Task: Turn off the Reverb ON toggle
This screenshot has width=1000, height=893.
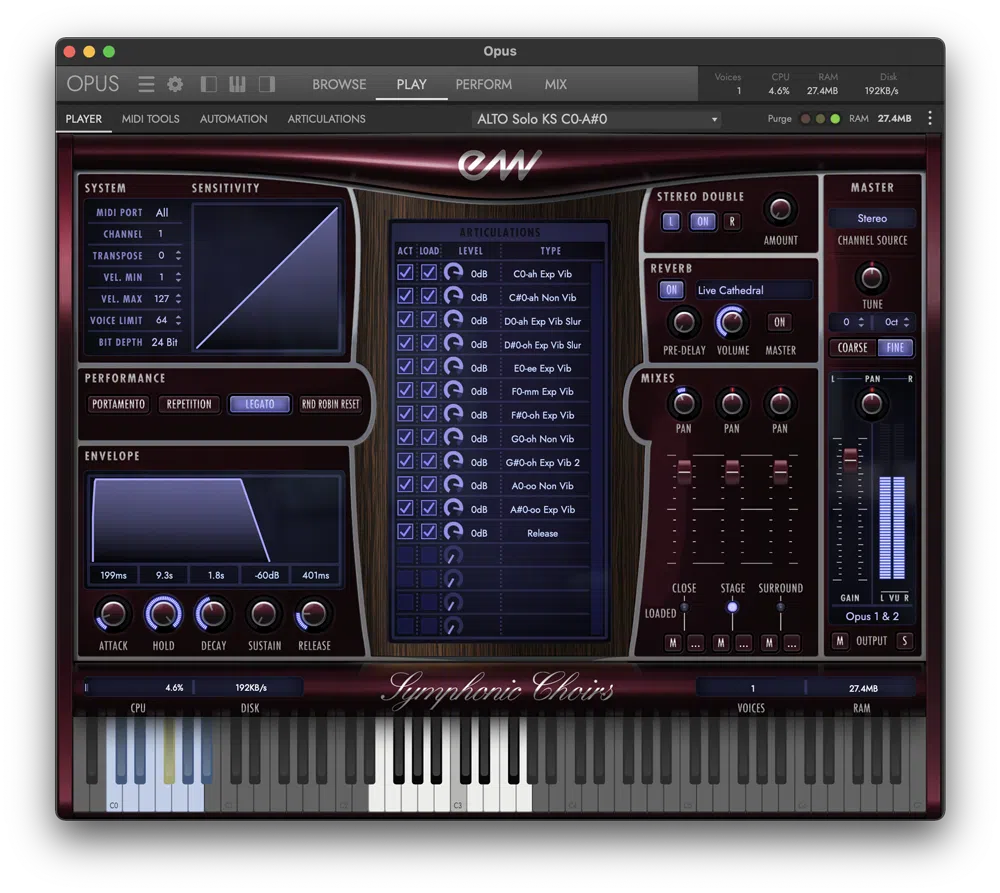Action: (x=671, y=290)
